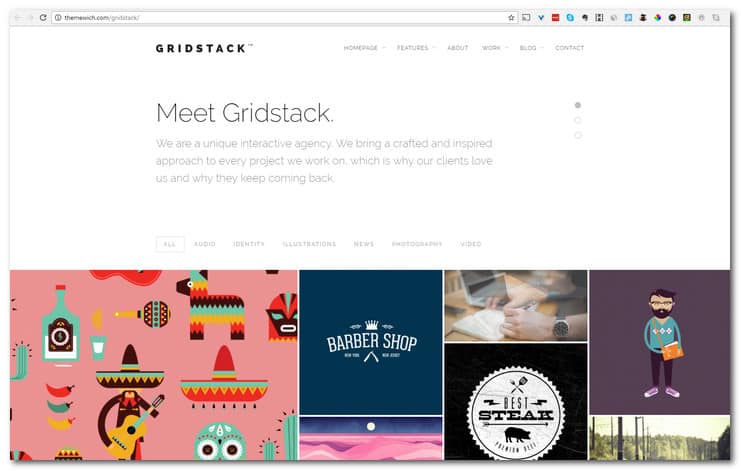The image size is (741, 471).
Task: Open the multicolor color-picker extension icon
Action: click(657, 17)
